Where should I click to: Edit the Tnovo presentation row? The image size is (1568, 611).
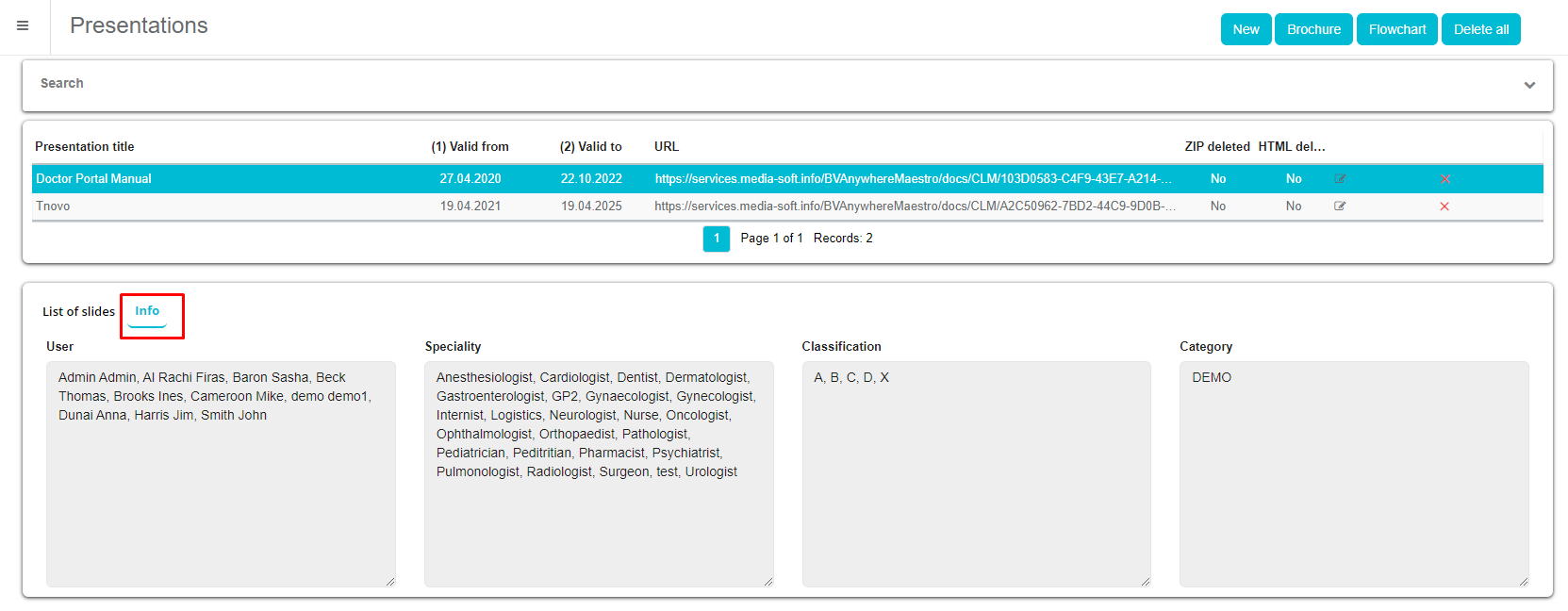pyautogui.click(x=1340, y=206)
